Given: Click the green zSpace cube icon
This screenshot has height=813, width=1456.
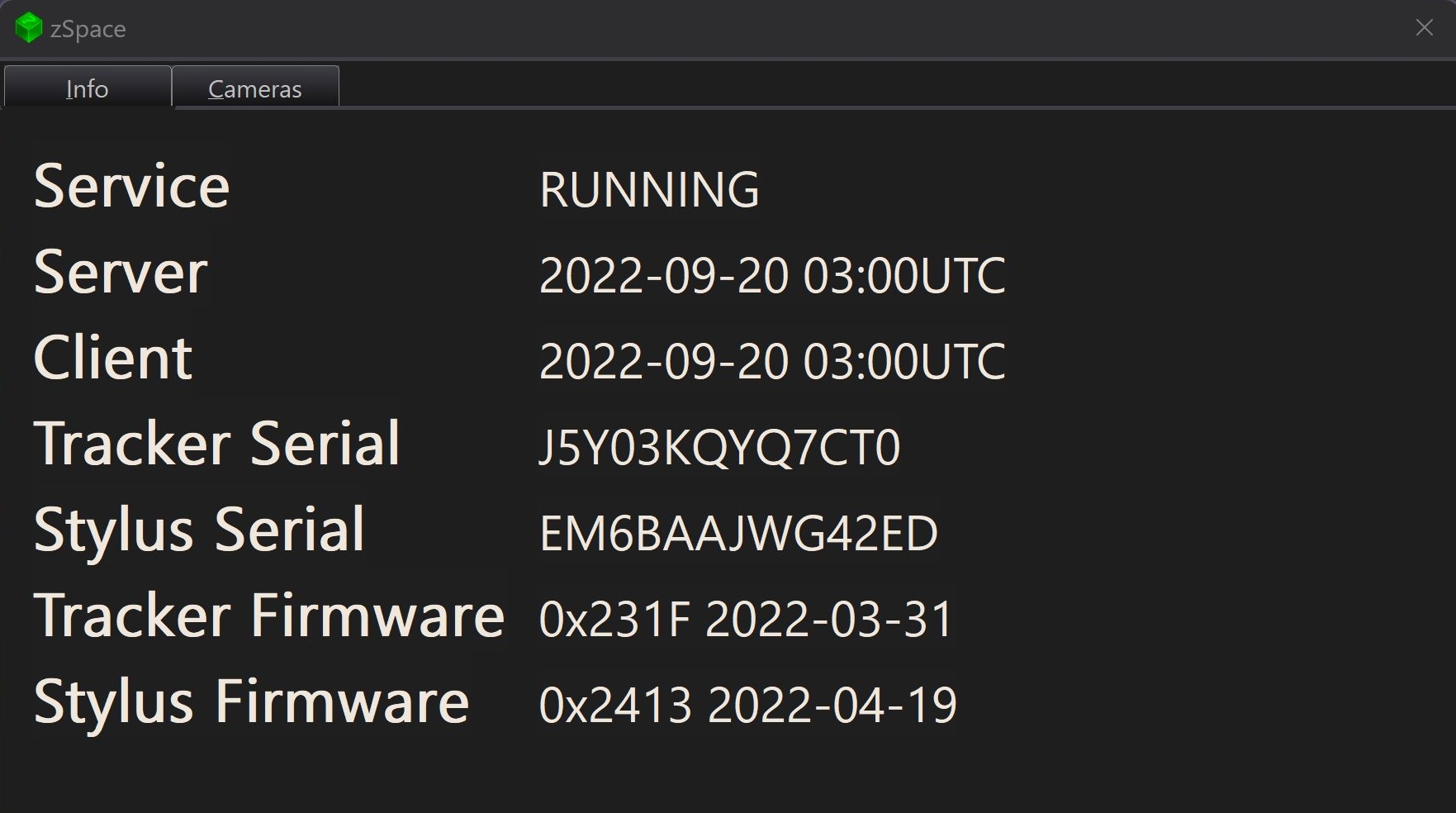Looking at the screenshot, I should pyautogui.click(x=28, y=28).
